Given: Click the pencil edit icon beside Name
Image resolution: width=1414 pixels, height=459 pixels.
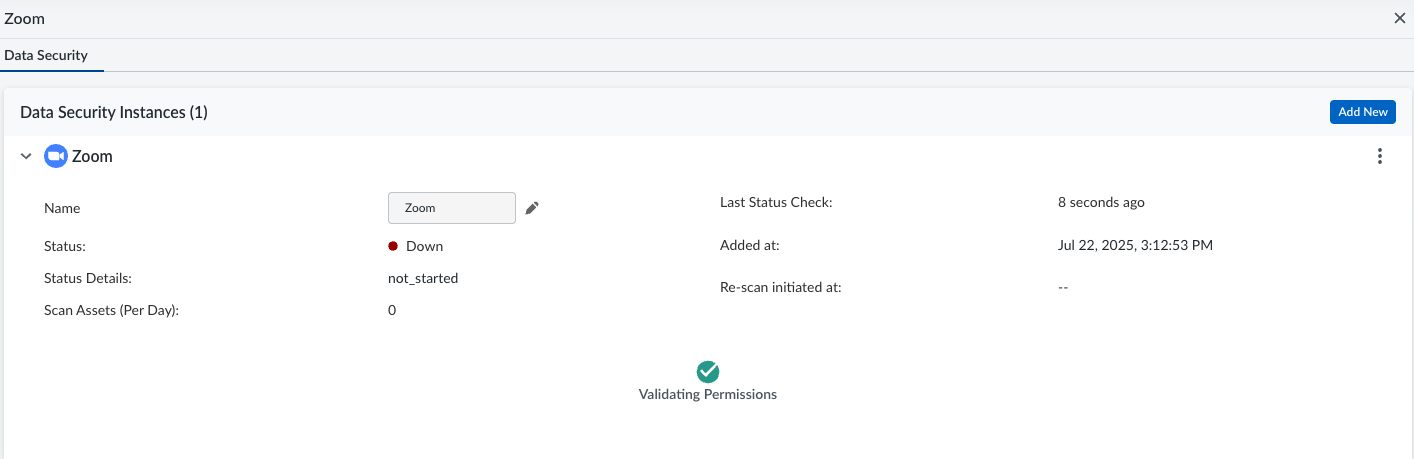Looking at the screenshot, I should [x=532, y=208].
